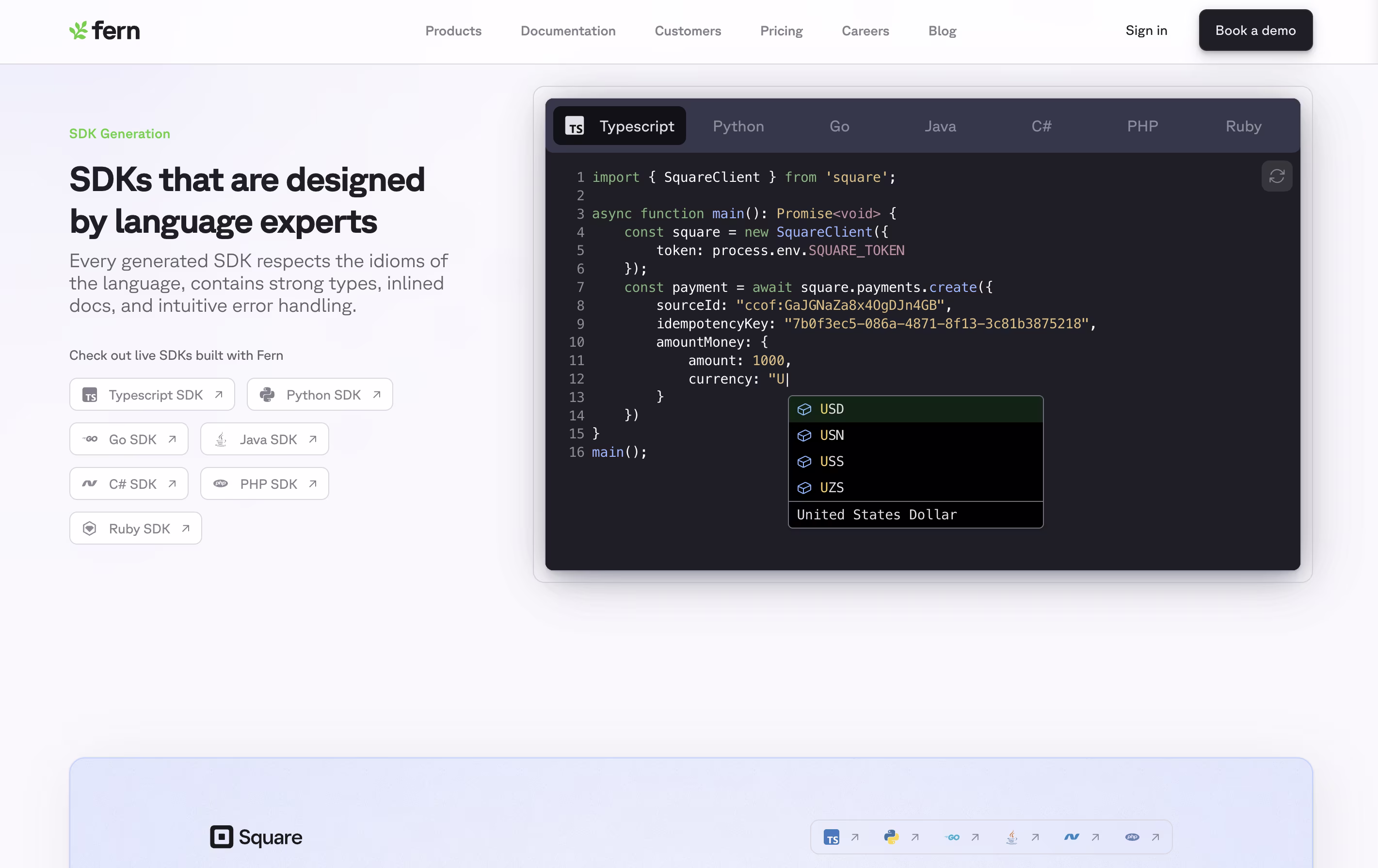Click the Fern leaf logo
The image size is (1378, 868).
(x=80, y=30)
